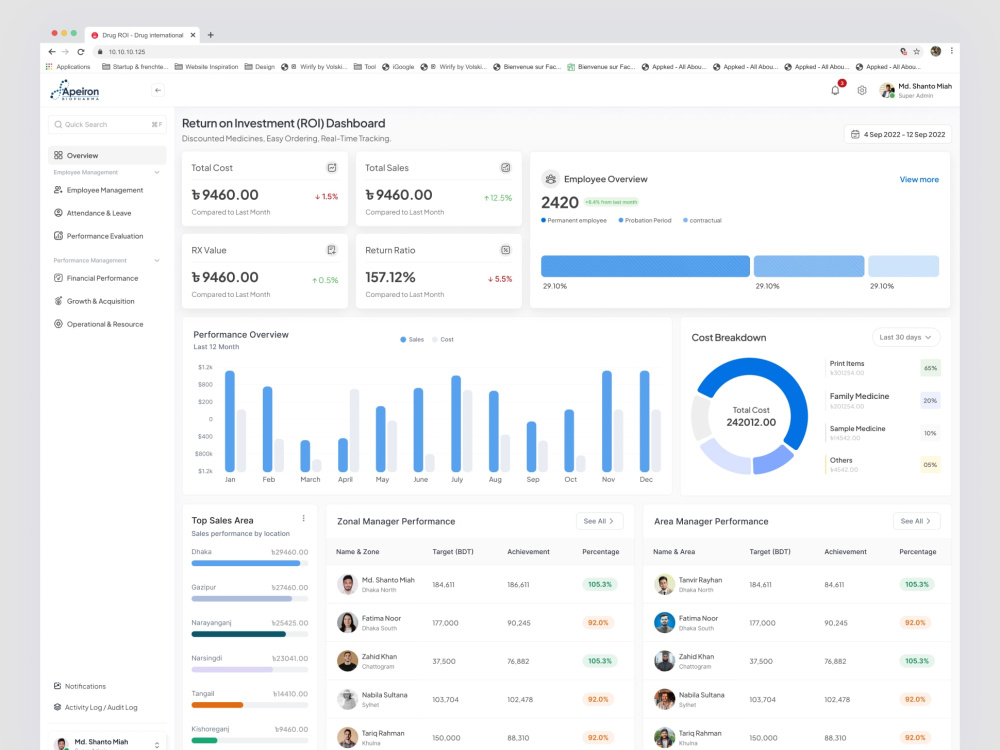Click Fatima Noor's avatar in Zonal Manager table
The image size is (1000, 750).
(348, 622)
